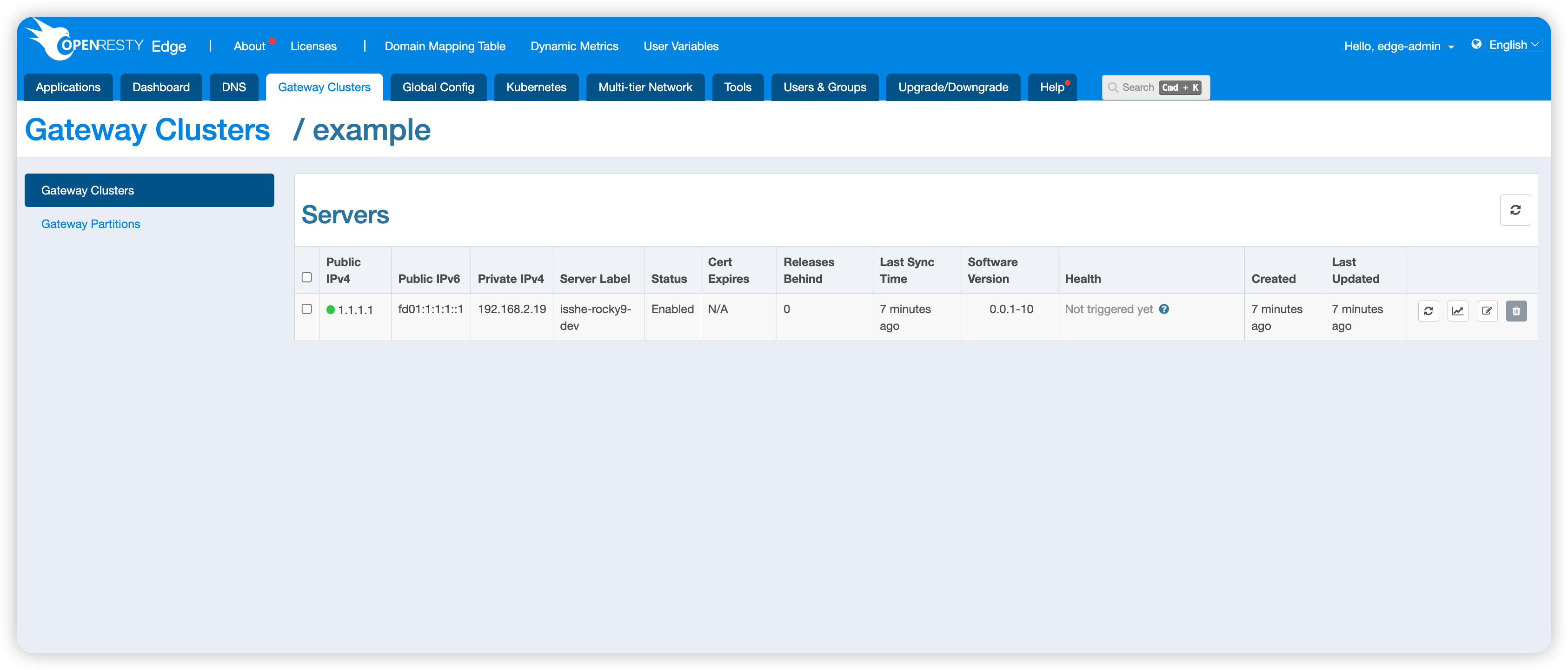Select Gateway Clusters in the sidebar
1568x670 pixels.
(149, 190)
